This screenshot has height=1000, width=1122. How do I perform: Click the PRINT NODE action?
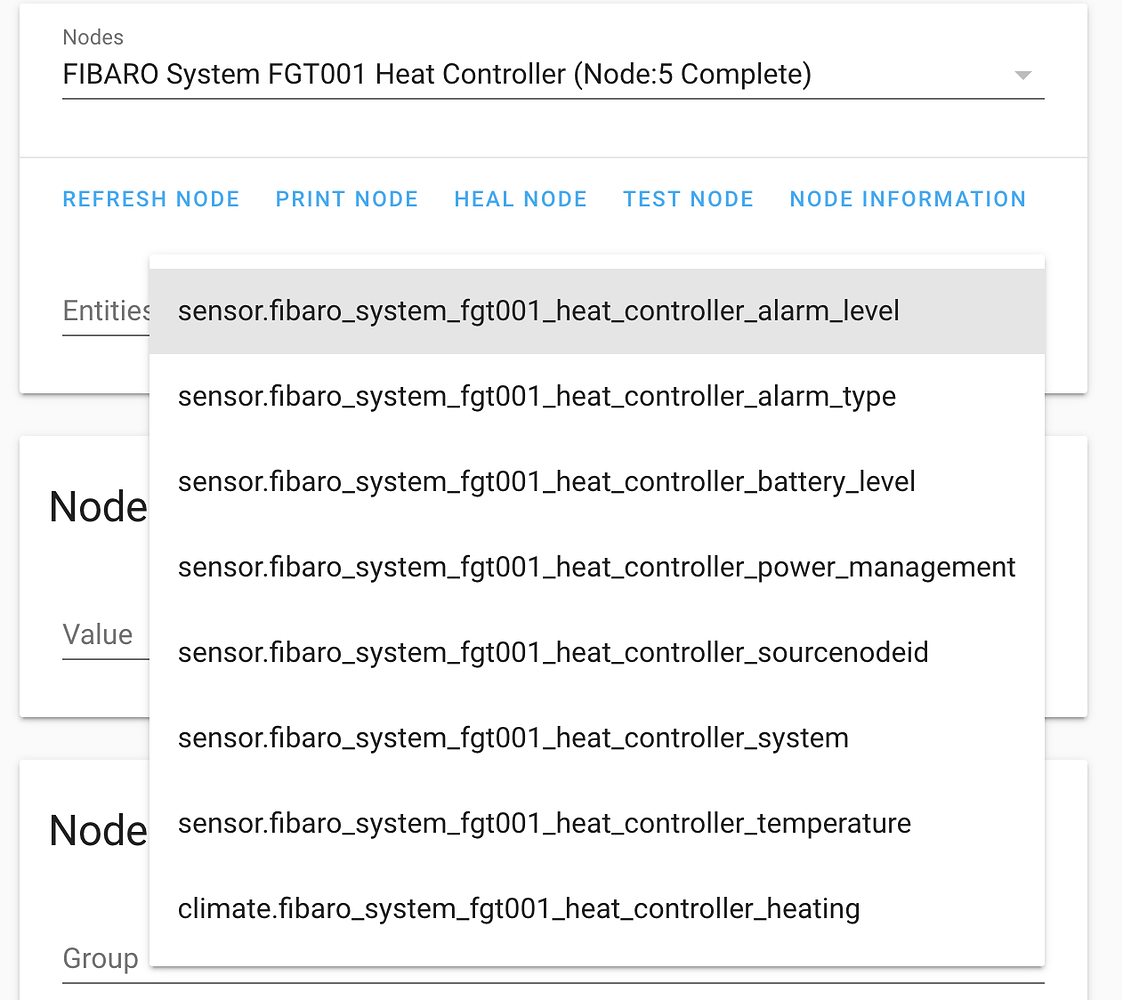(x=347, y=198)
